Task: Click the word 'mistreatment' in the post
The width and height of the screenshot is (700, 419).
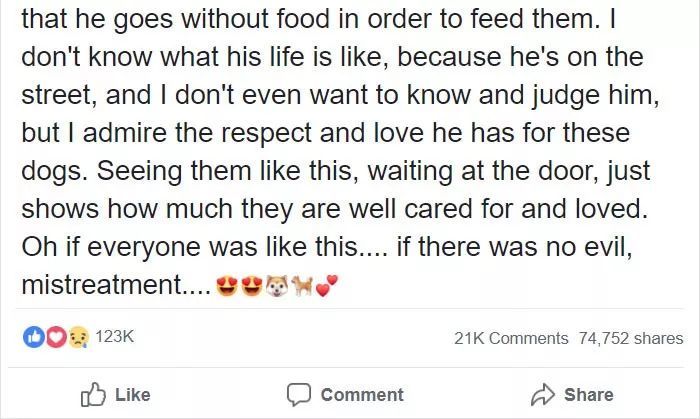Action: [102, 284]
